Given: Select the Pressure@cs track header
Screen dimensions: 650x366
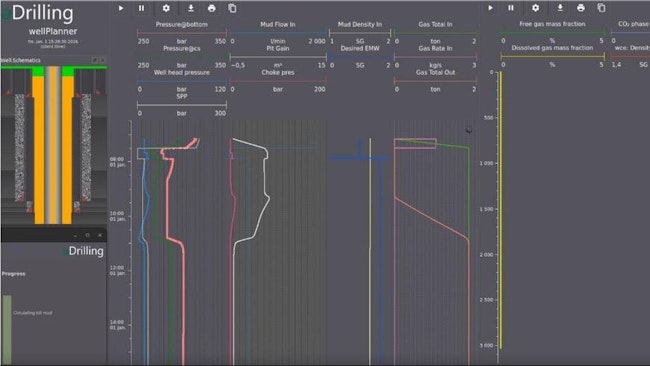Looking at the screenshot, I should (182, 48).
